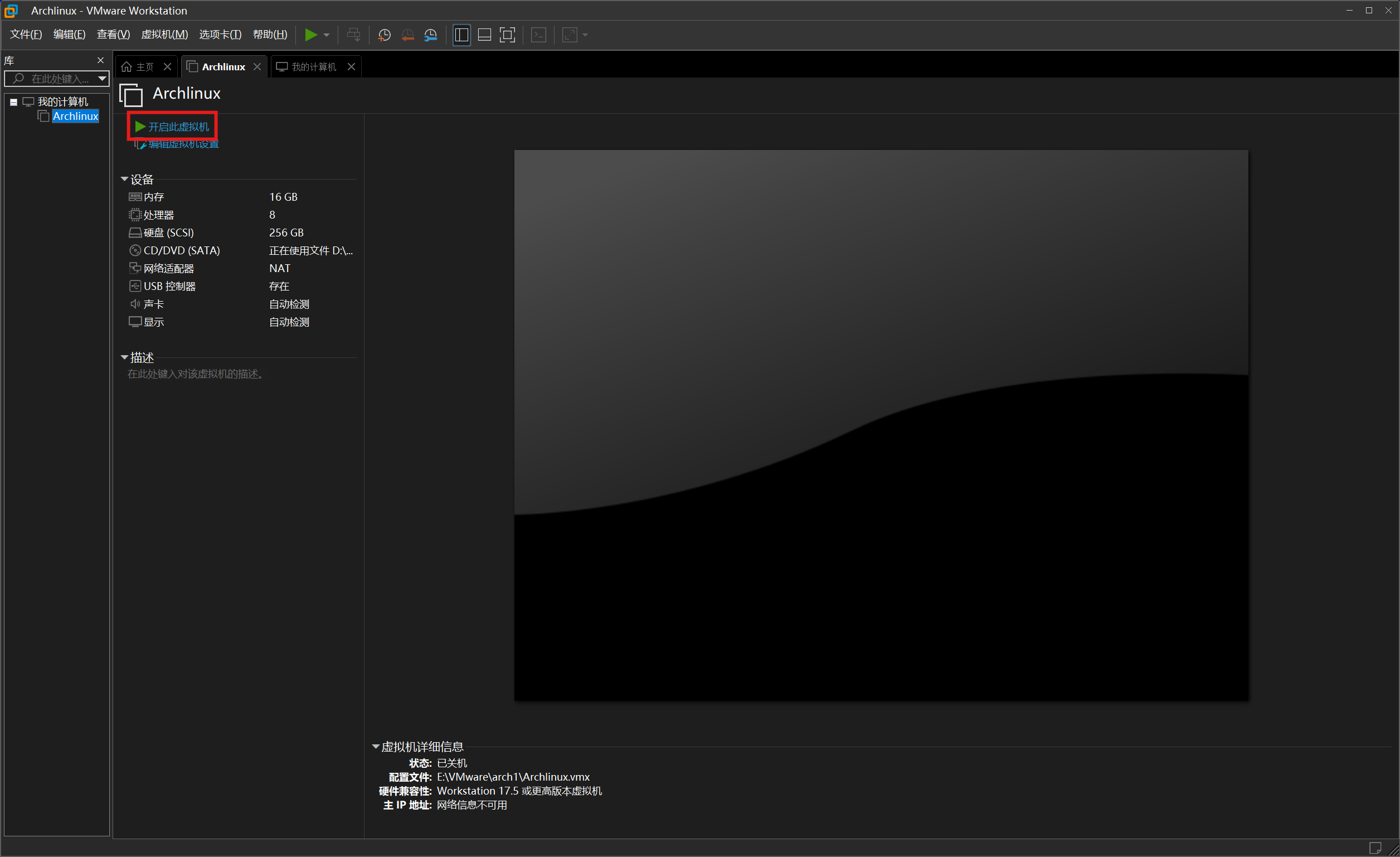Click the speaker icon beside 声卡
1400x857 pixels.
(135, 304)
